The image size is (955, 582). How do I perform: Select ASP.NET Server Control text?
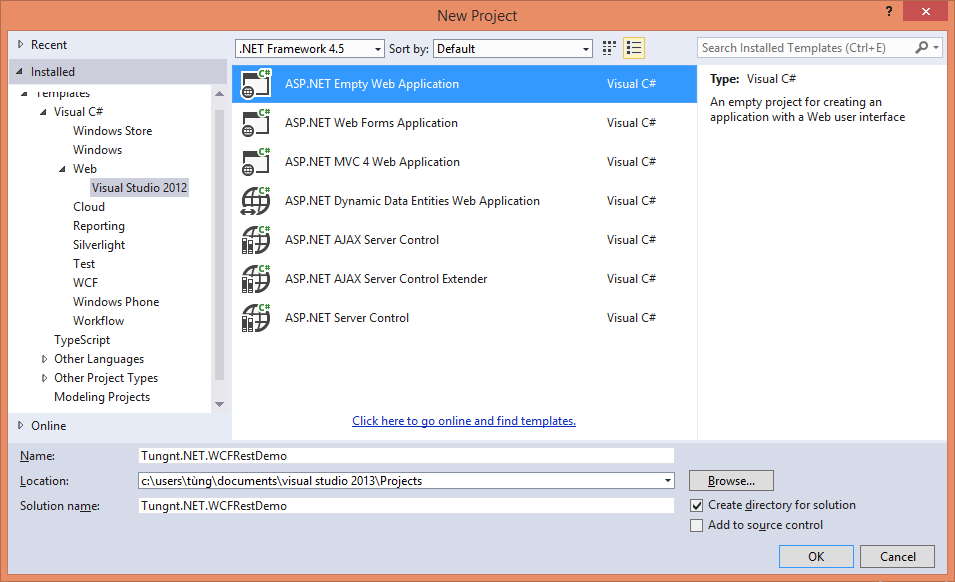point(347,318)
